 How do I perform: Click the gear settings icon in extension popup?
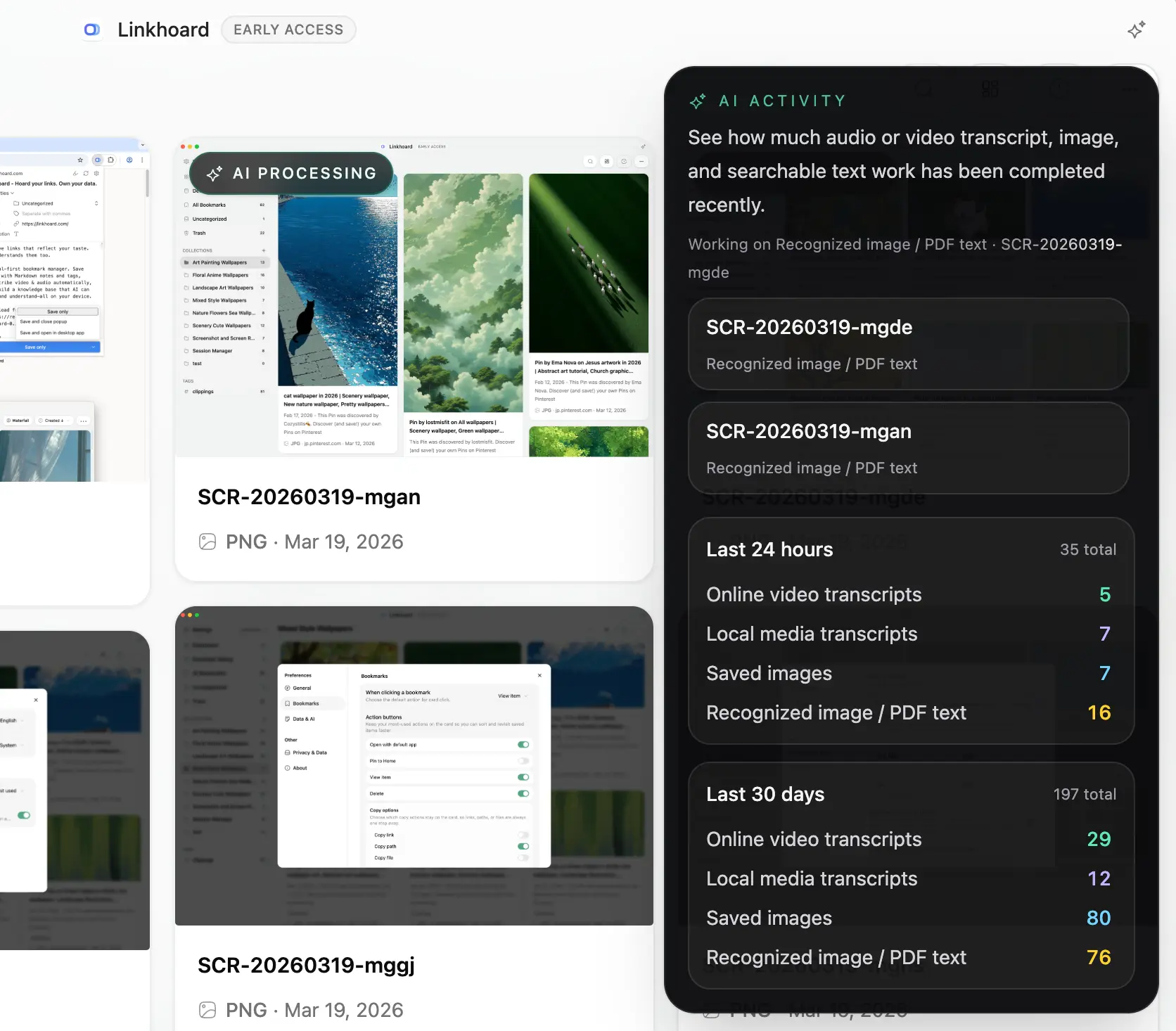pos(96,173)
